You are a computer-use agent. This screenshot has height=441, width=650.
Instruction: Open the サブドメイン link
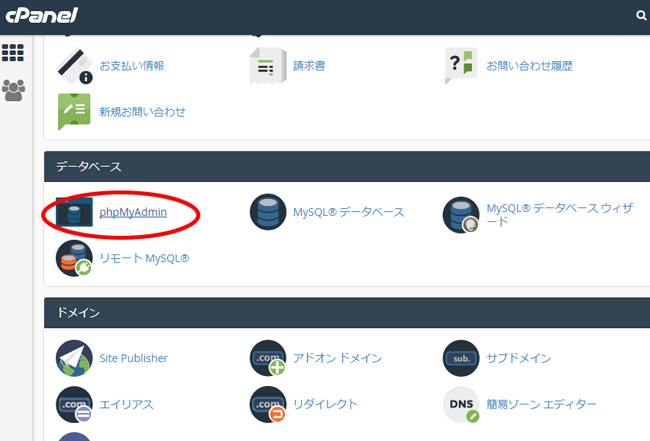519,358
